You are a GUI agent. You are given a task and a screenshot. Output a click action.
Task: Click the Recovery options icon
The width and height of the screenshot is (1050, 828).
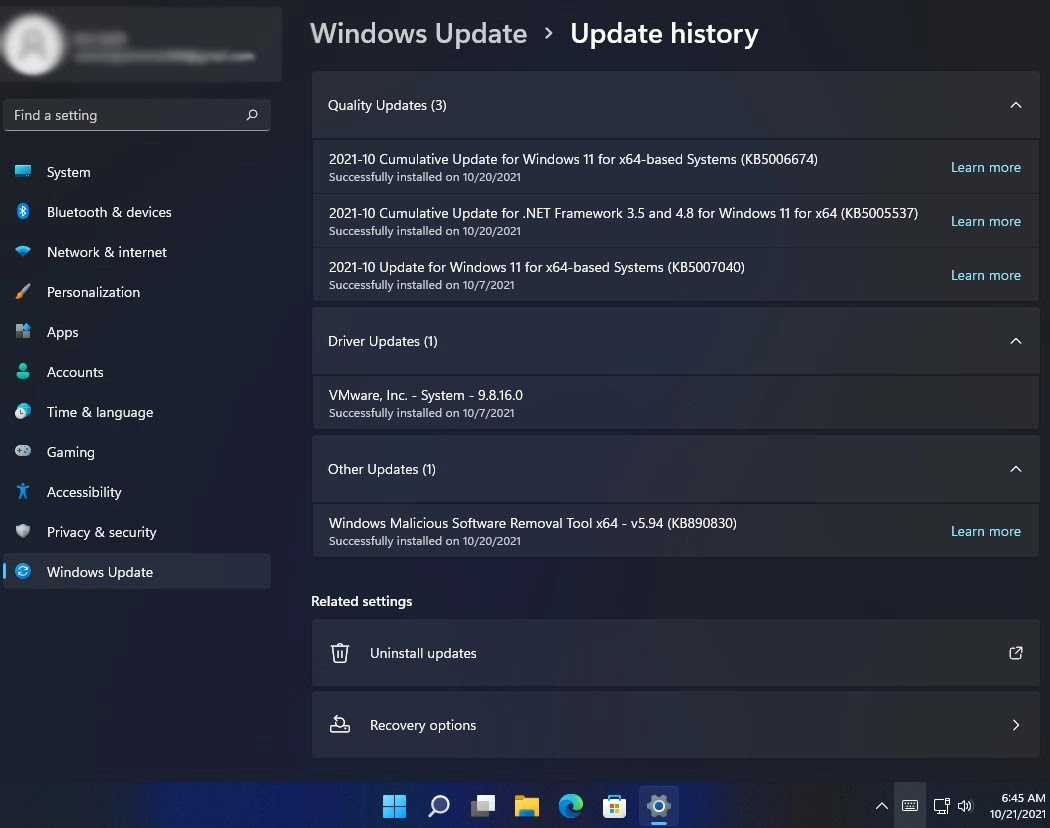340,724
